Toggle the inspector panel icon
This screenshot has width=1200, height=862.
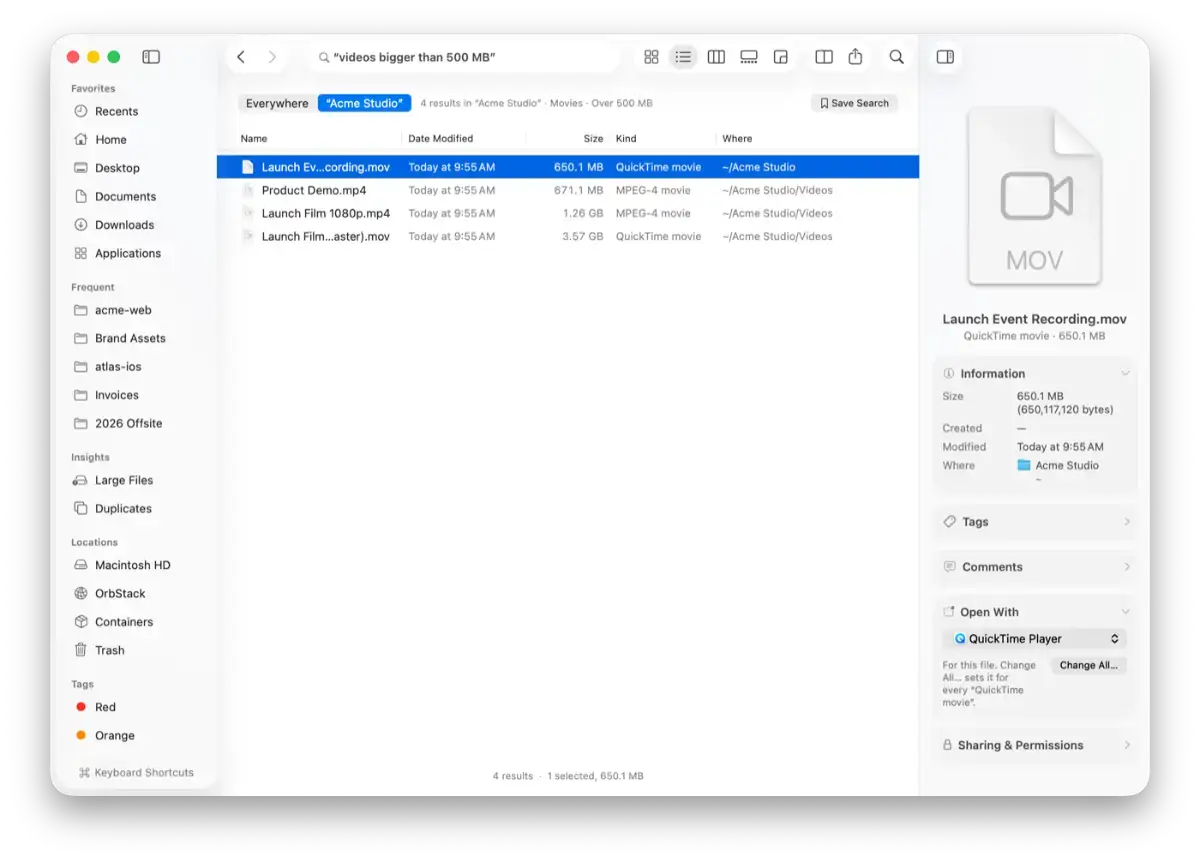pyautogui.click(x=945, y=57)
